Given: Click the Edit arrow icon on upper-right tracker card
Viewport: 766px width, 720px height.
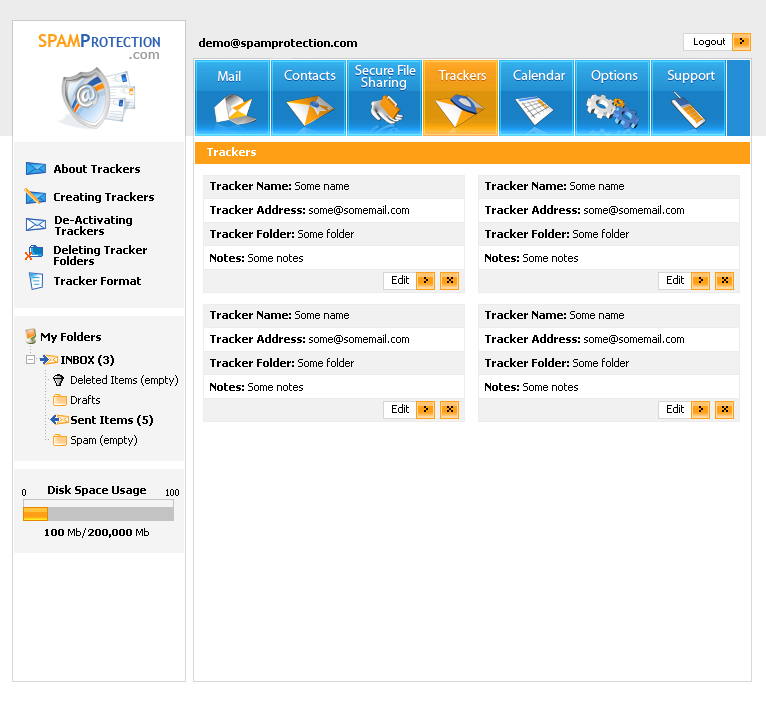Looking at the screenshot, I should click(701, 280).
